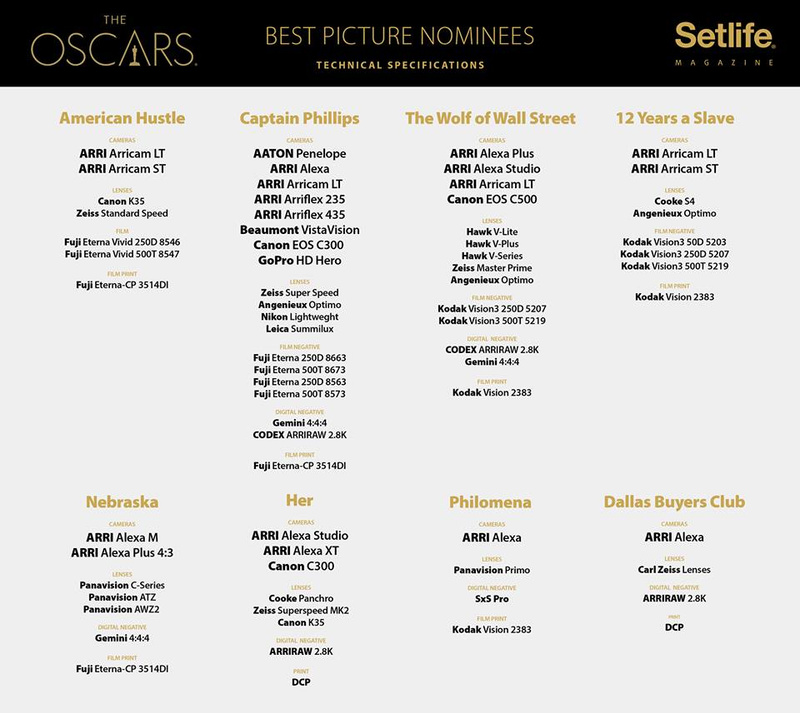Image resolution: width=800 pixels, height=713 pixels.
Task: Select the Philomena film title
Action: [490, 502]
